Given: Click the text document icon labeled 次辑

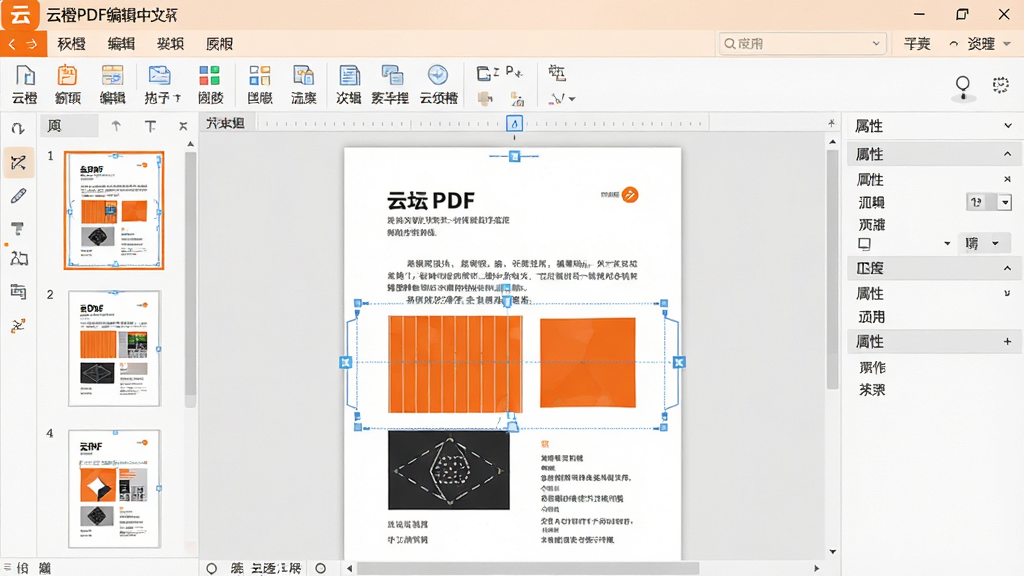Looking at the screenshot, I should [x=349, y=76].
